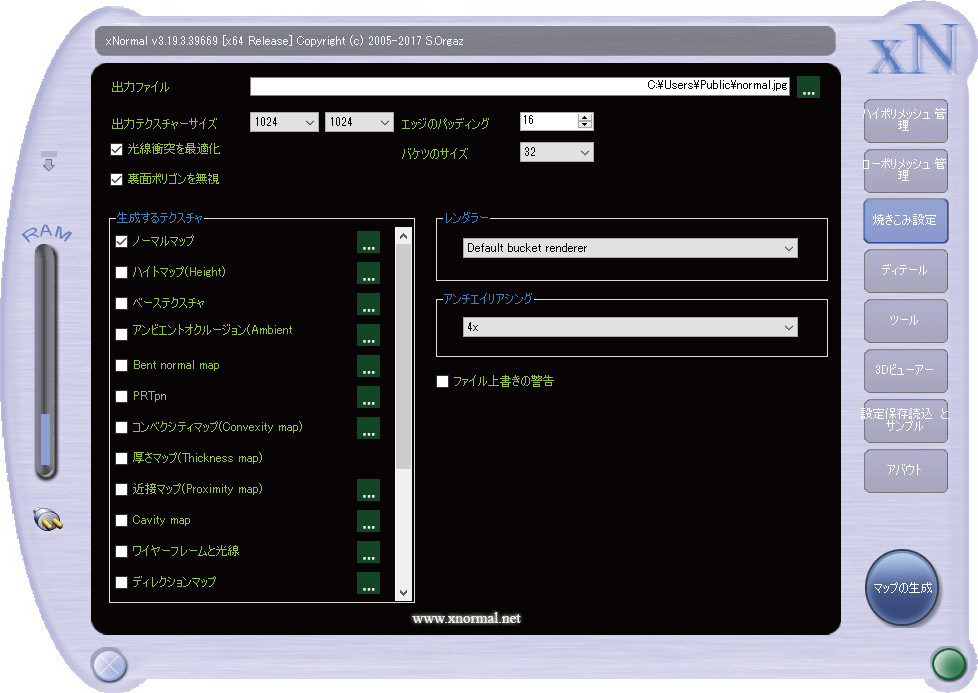Open バケツのサイズ 32 dropdown
The image size is (978, 693).
coord(556,152)
